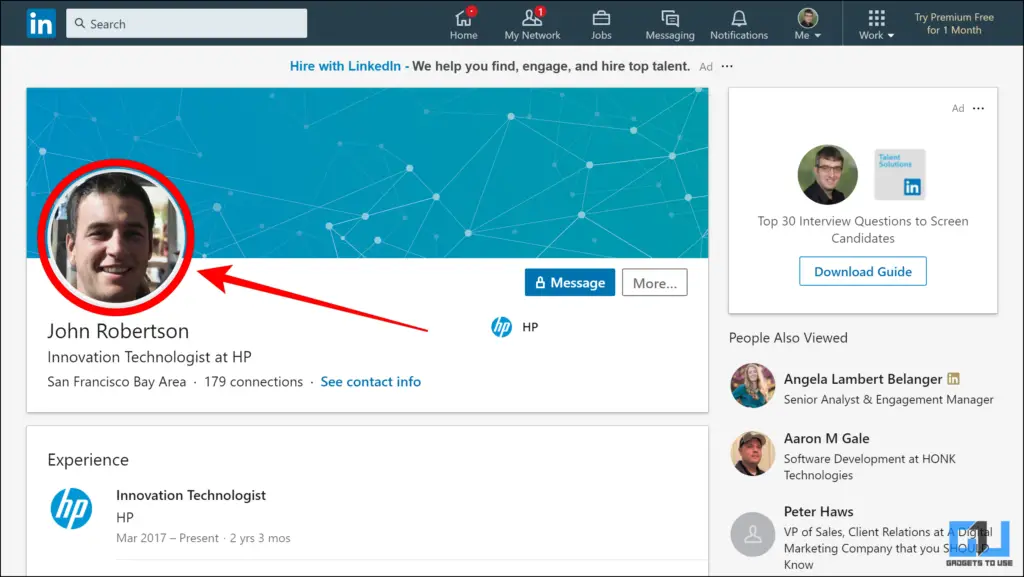Screen dimensions: 1024x577
Task: Click the HP logo in the Experience section
Action: pos(71,510)
